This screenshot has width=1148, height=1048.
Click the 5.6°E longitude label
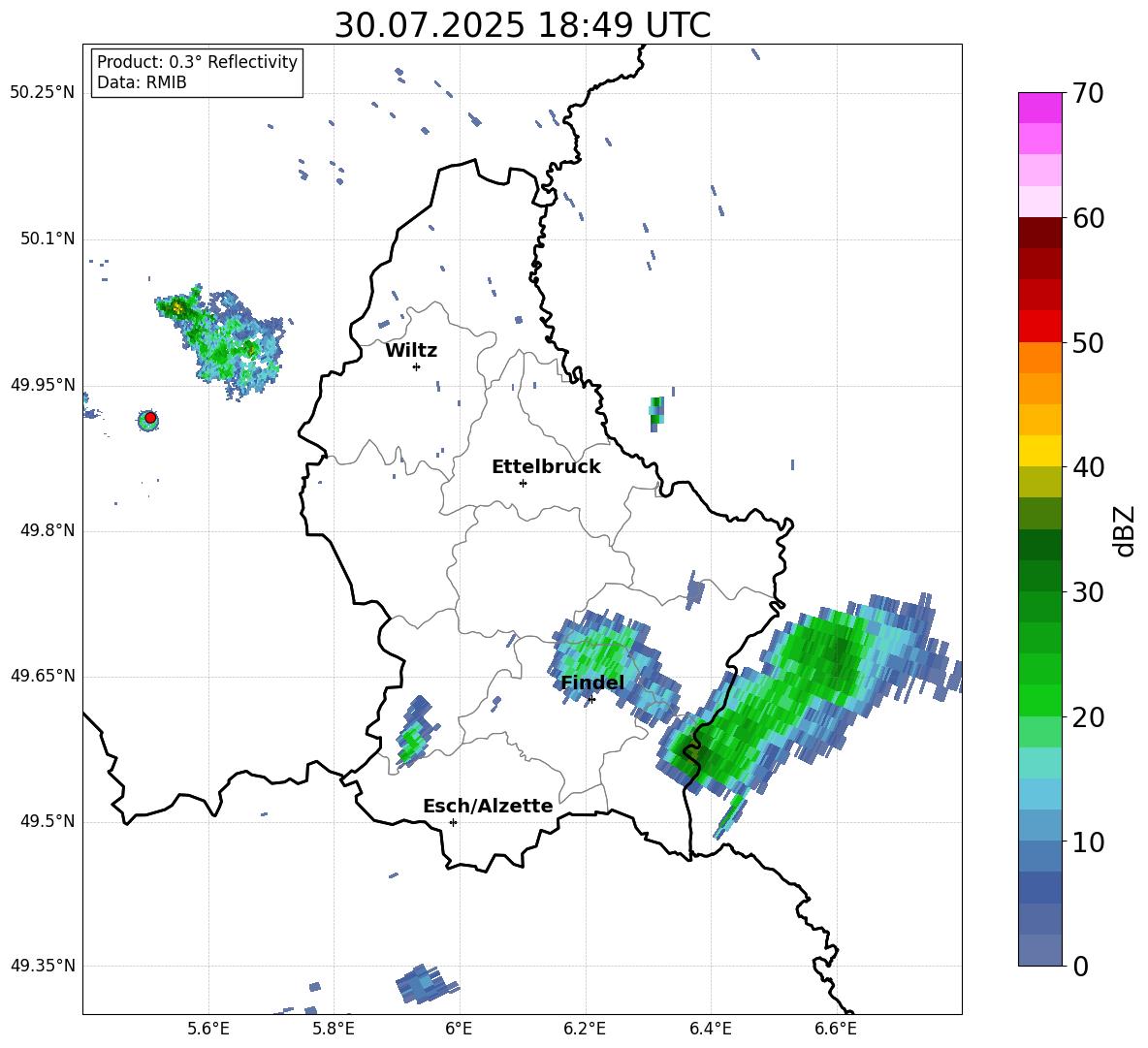click(208, 1029)
